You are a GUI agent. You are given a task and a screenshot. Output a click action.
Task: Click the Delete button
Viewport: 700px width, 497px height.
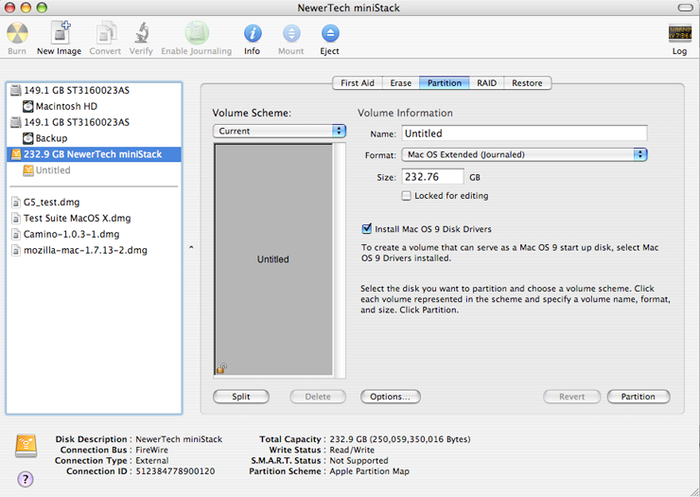[318, 397]
